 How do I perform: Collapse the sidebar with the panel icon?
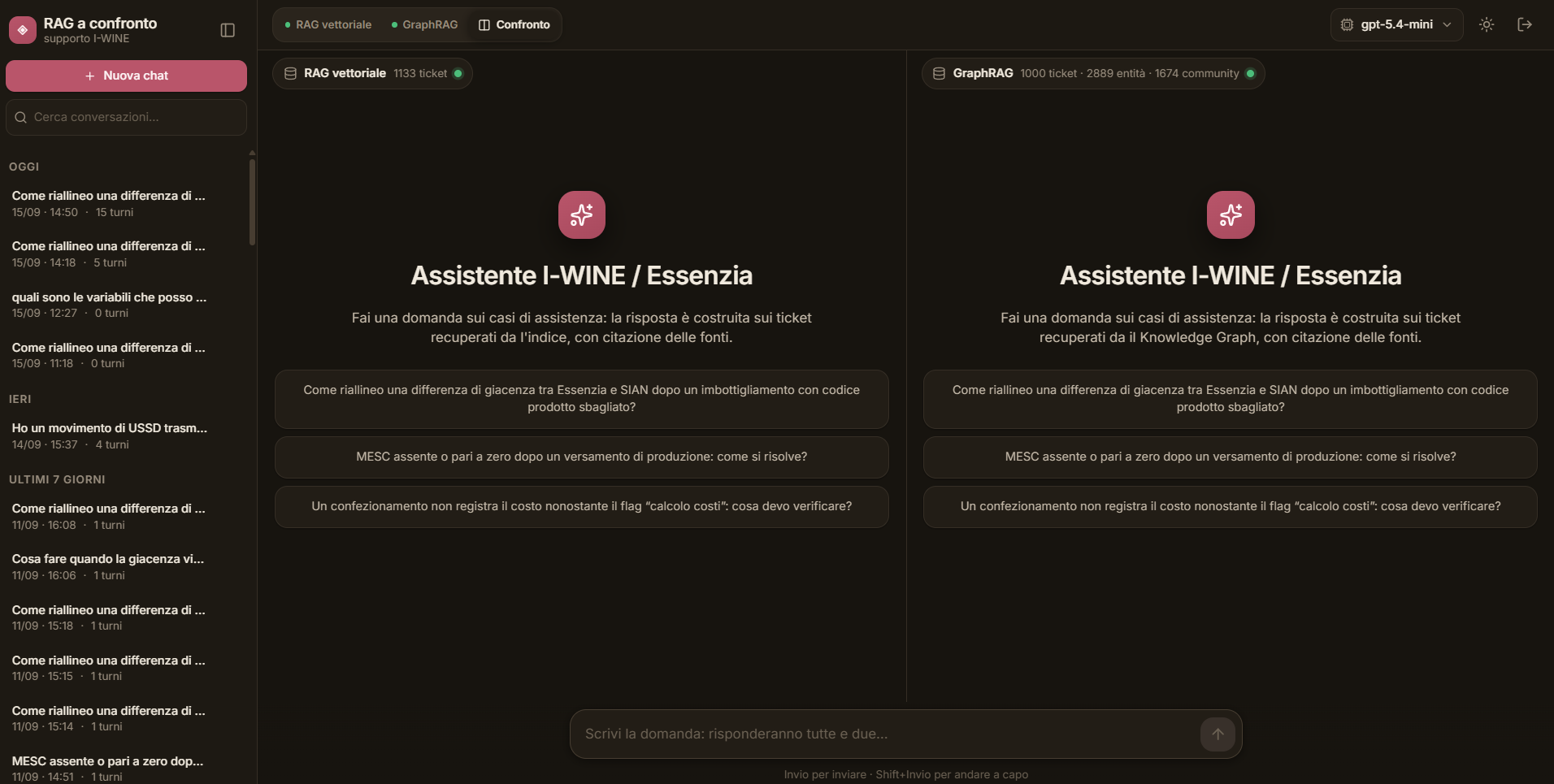click(228, 30)
